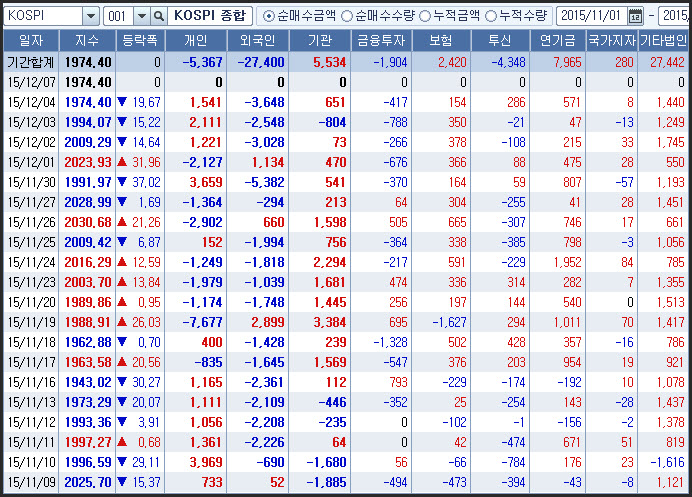Click the 2015/11/01 start date field
The height and width of the screenshot is (497, 692).
coord(591,16)
